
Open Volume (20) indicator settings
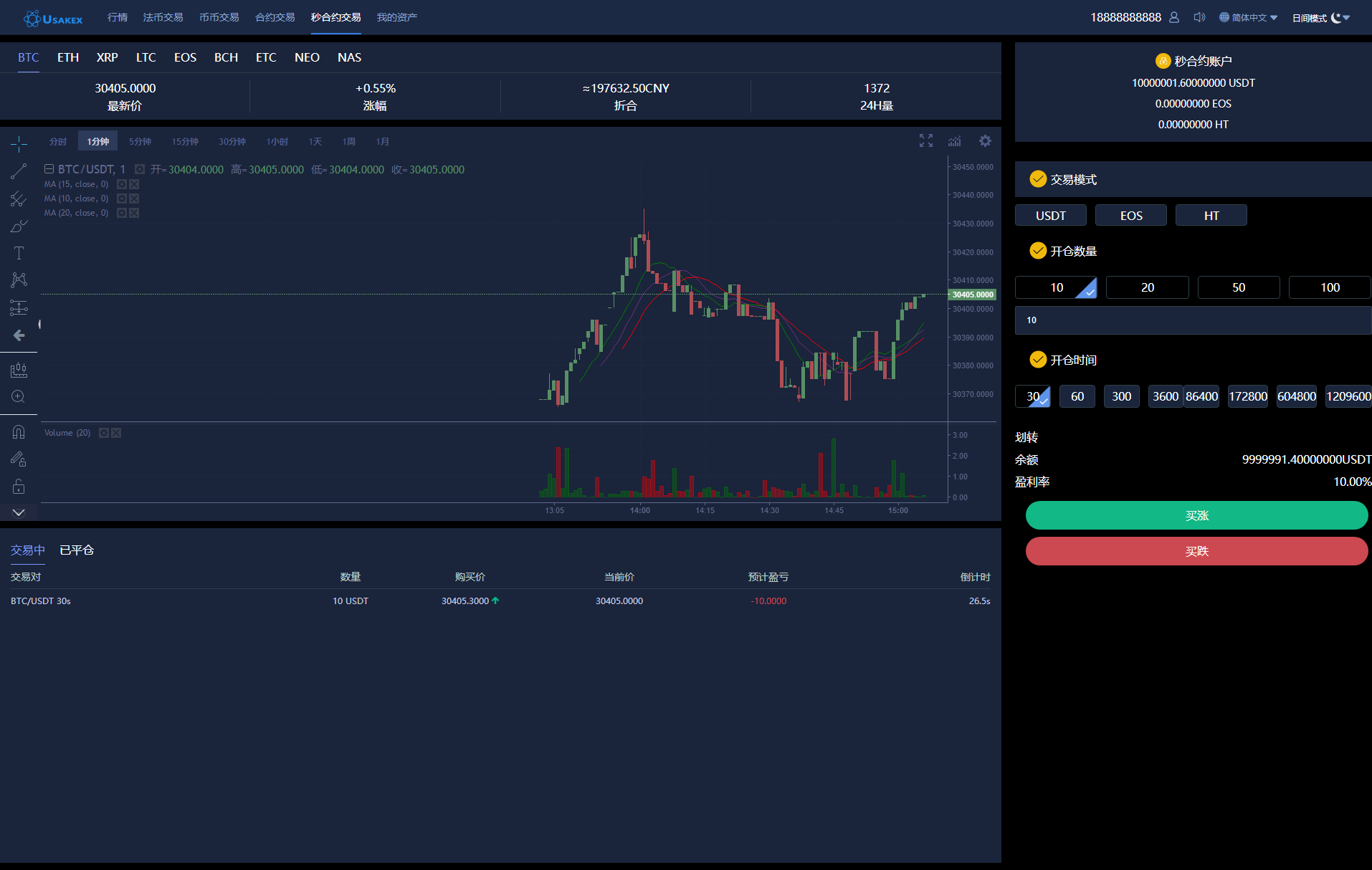tap(104, 433)
